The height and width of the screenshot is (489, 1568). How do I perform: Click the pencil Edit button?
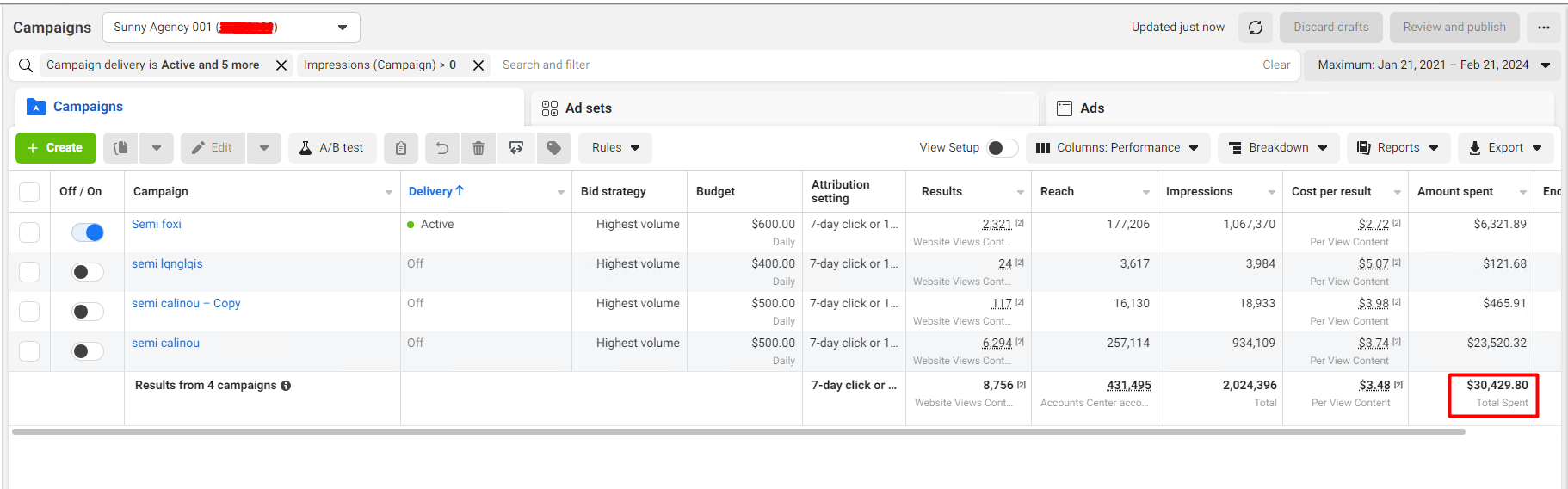point(213,148)
